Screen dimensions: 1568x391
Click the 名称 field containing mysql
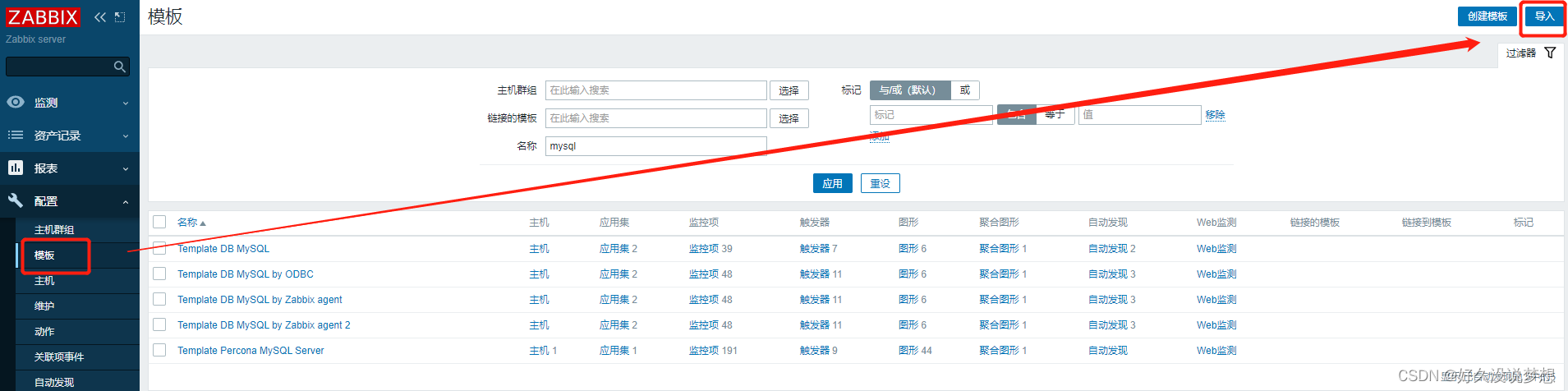(656, 146)
